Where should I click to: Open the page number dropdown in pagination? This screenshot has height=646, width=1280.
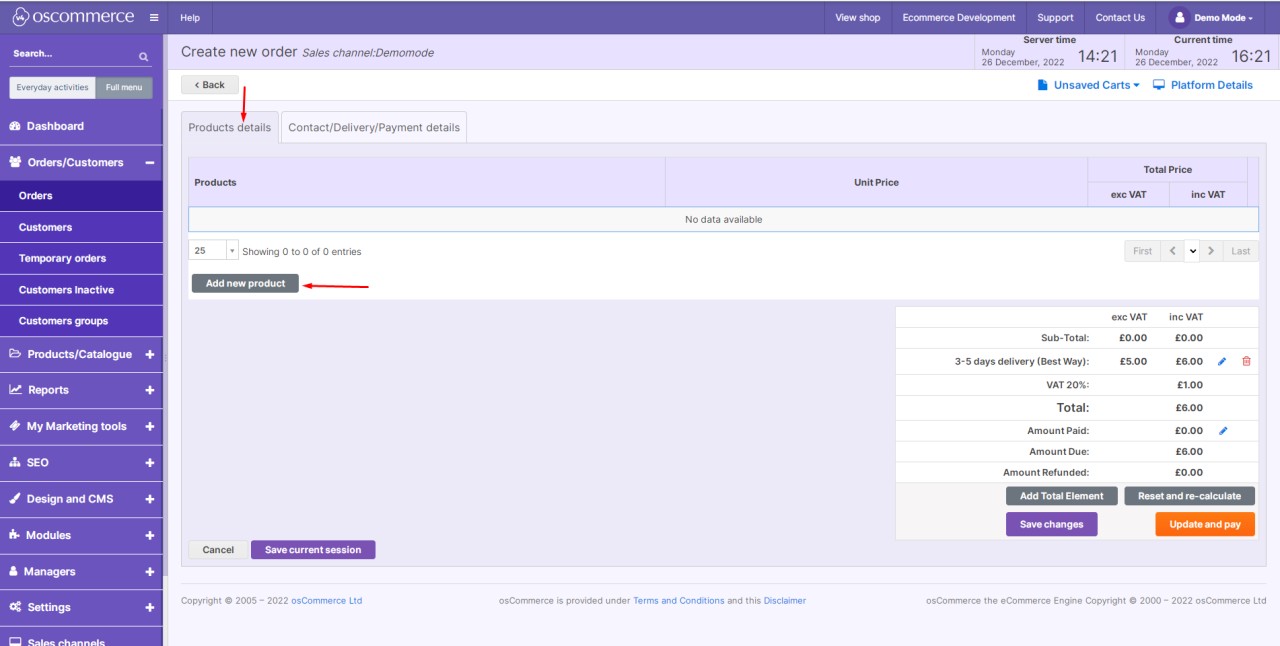[1192, 251]
